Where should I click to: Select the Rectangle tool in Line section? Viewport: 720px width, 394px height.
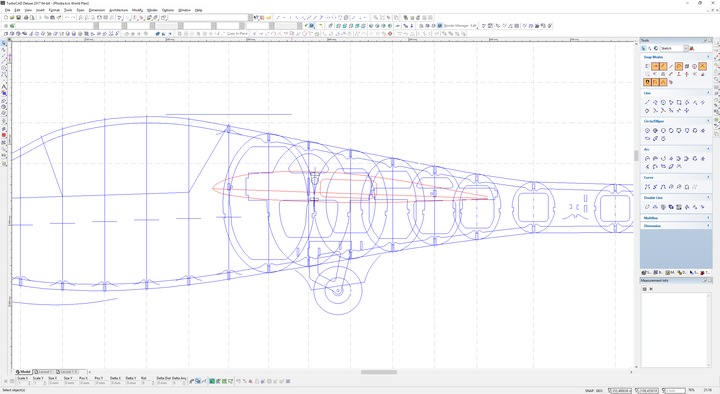point(679,102)
